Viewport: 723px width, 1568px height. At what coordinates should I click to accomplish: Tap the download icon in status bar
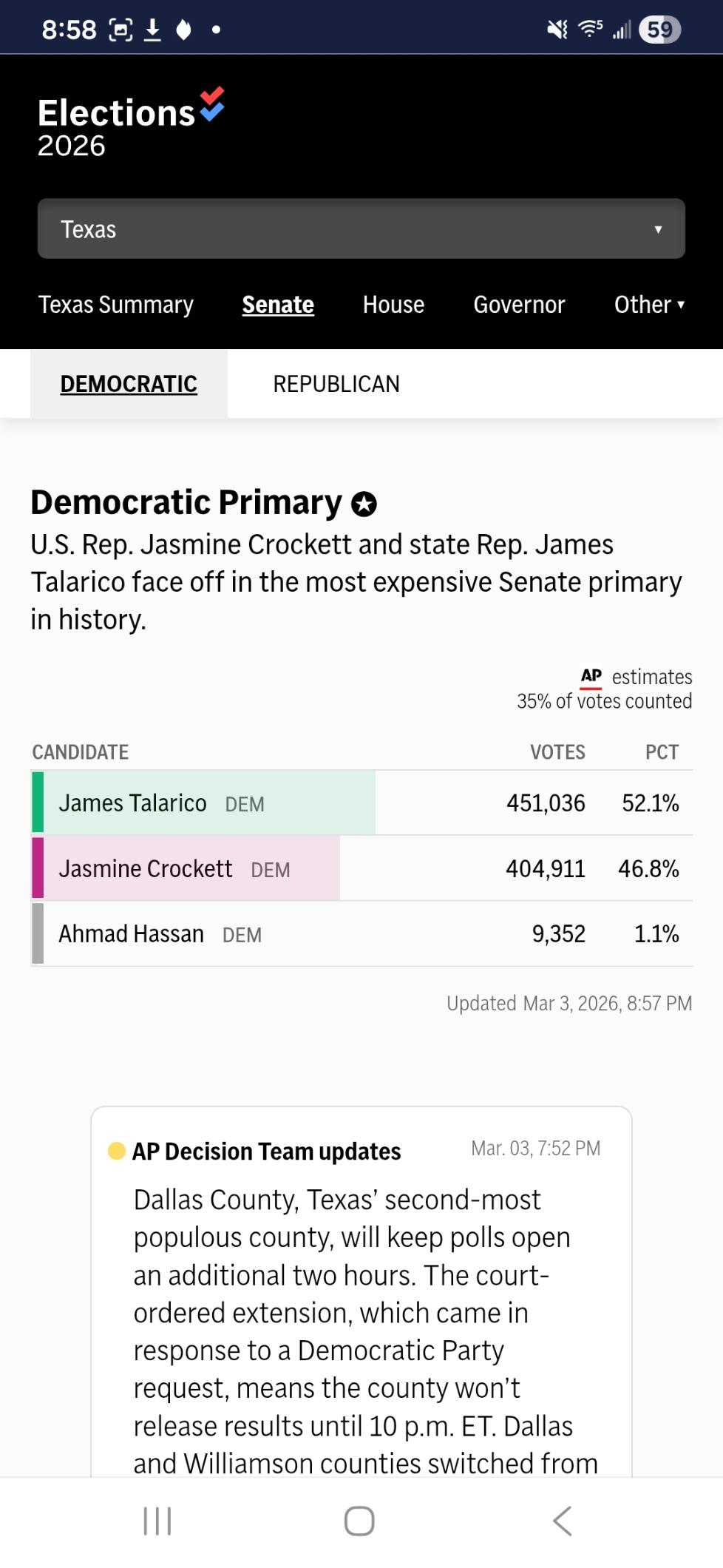click(152, 30)
